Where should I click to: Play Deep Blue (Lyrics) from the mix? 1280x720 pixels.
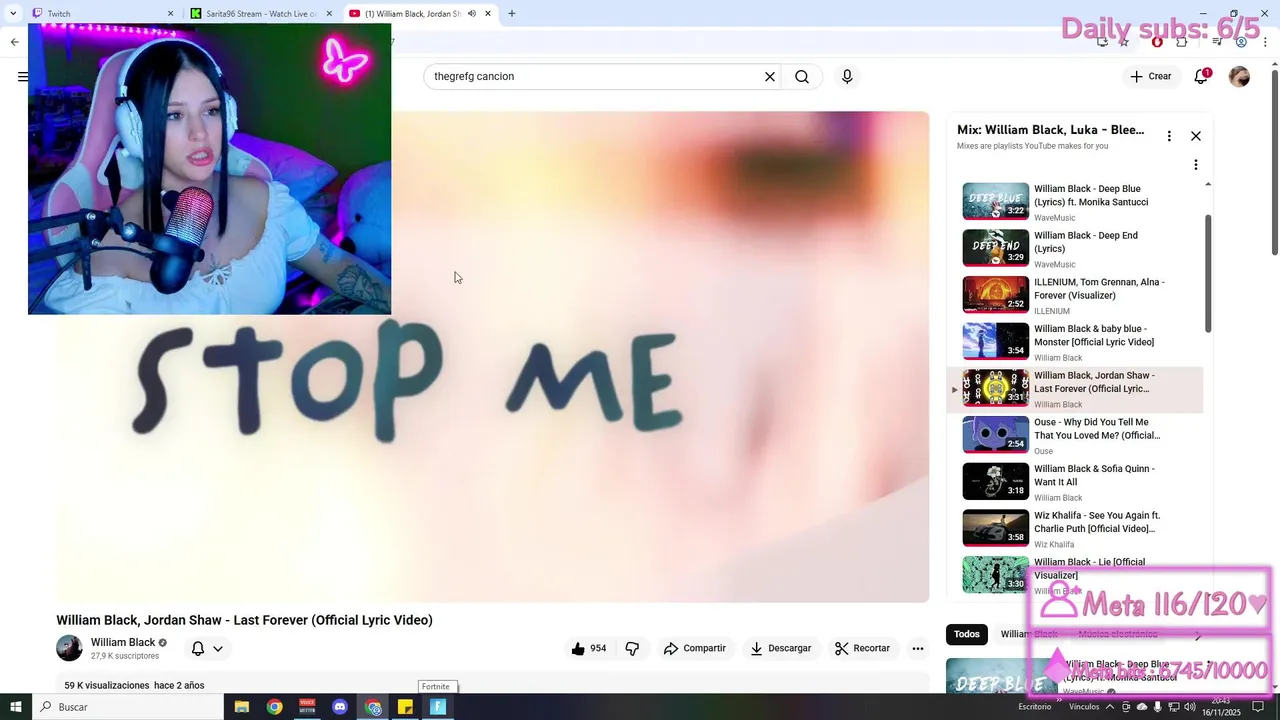(x=1076, y=201)
